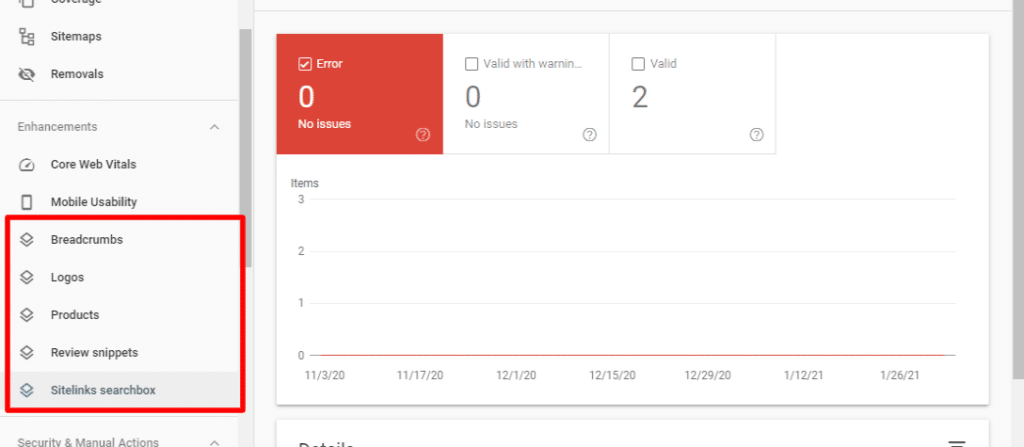The width and height of the screenshot is (1024, 447).
Task: Open the Mobile Usability report
Action: tap(119, 202)
